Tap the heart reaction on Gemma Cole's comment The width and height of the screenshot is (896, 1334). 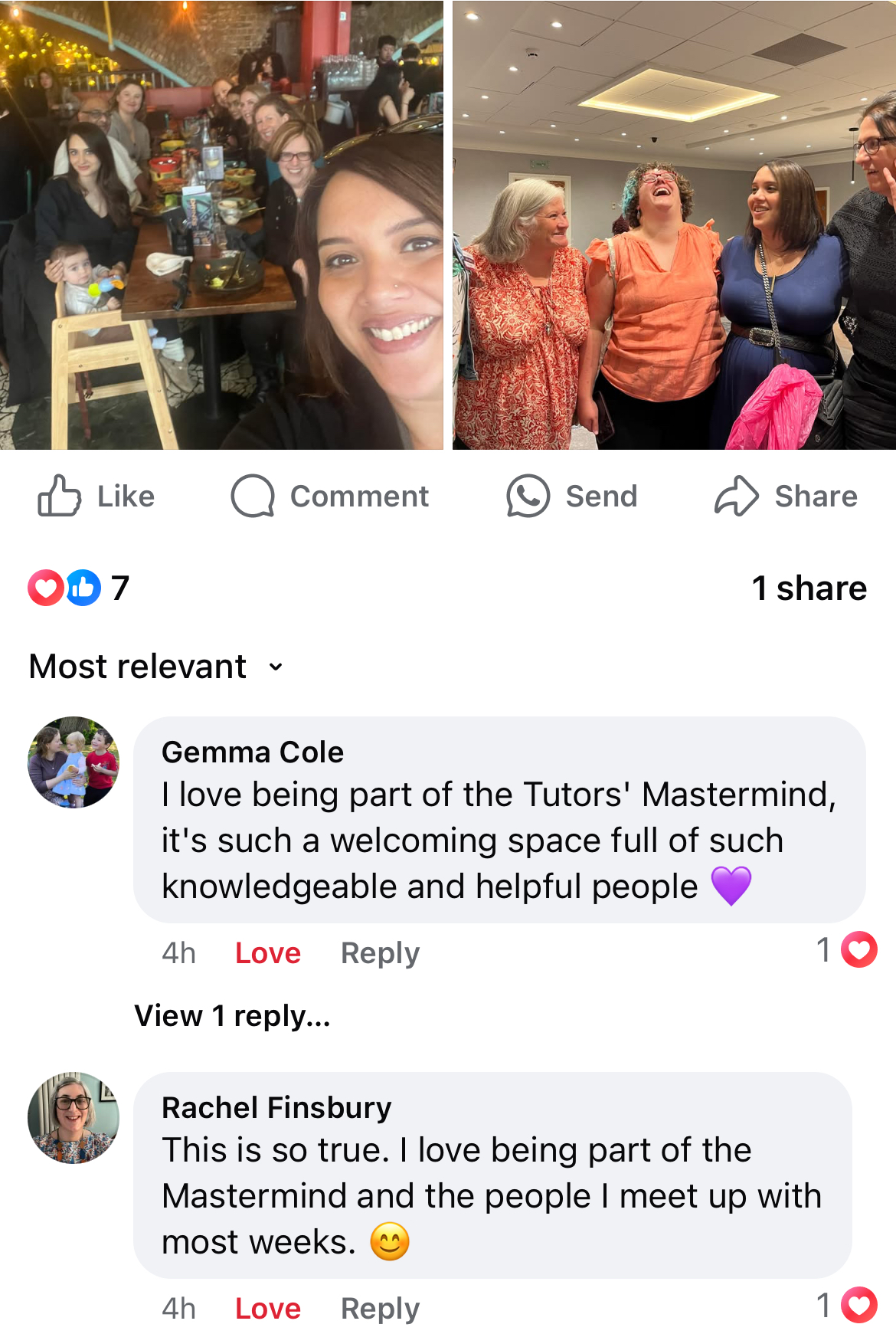coord(859,950)
